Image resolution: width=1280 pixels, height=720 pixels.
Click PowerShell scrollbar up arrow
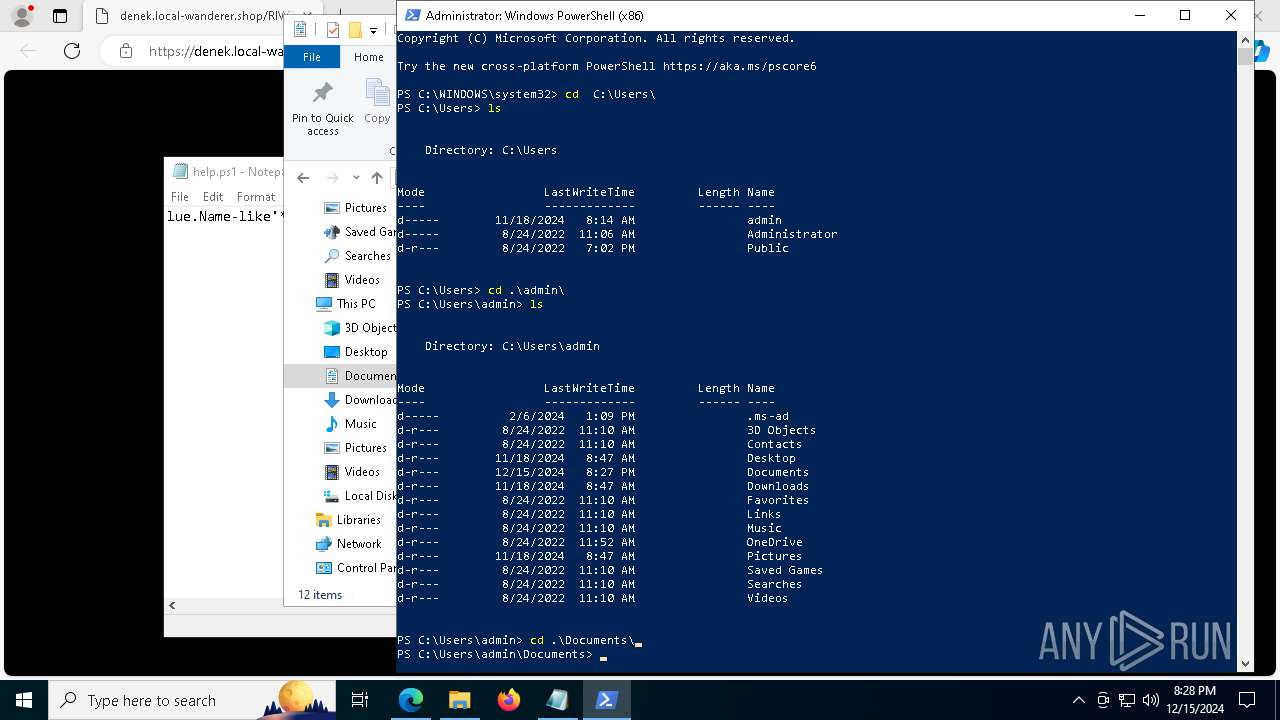click(x=1245, y=40)
